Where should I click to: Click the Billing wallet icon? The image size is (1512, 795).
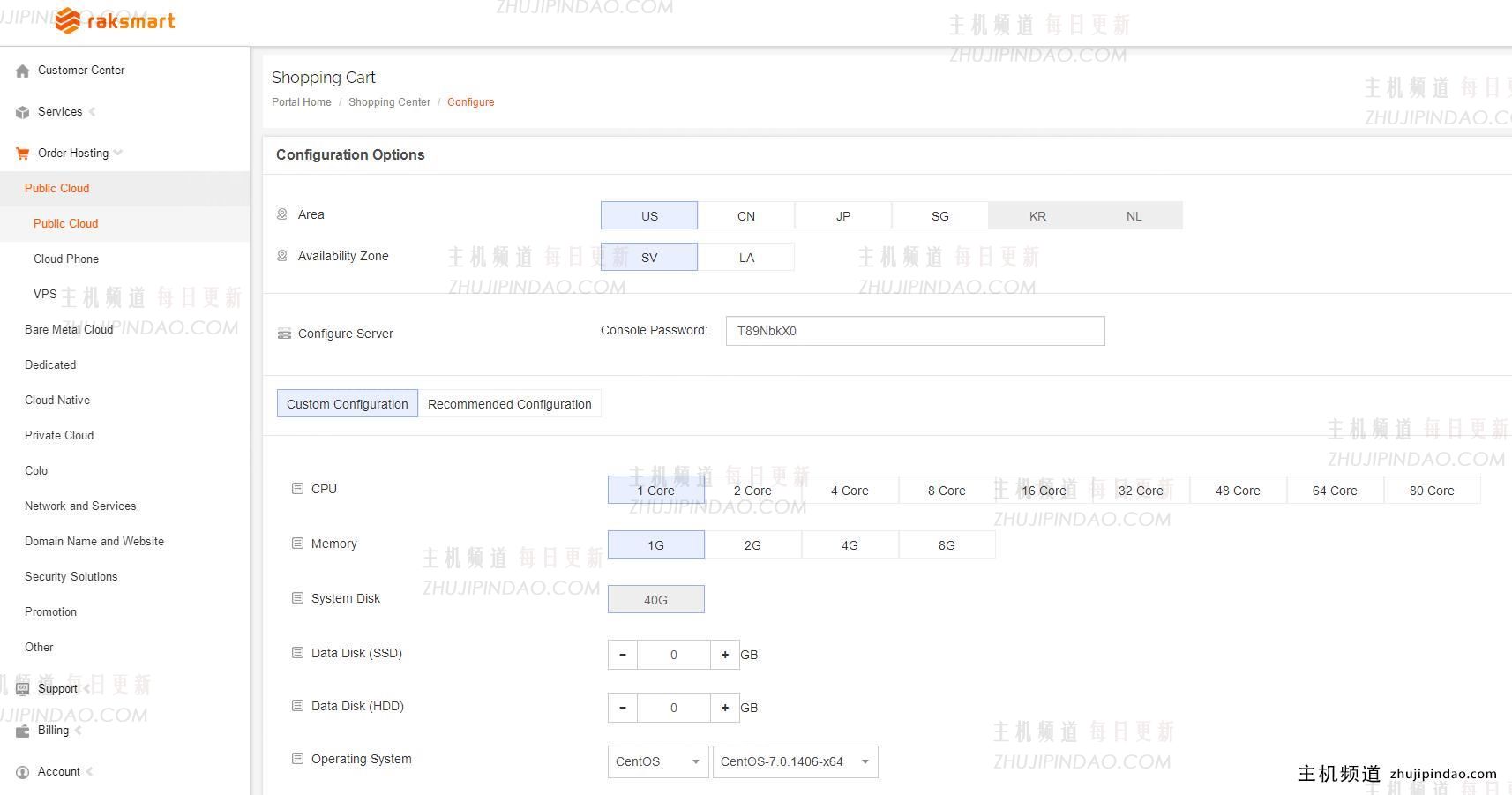point(23,731)
